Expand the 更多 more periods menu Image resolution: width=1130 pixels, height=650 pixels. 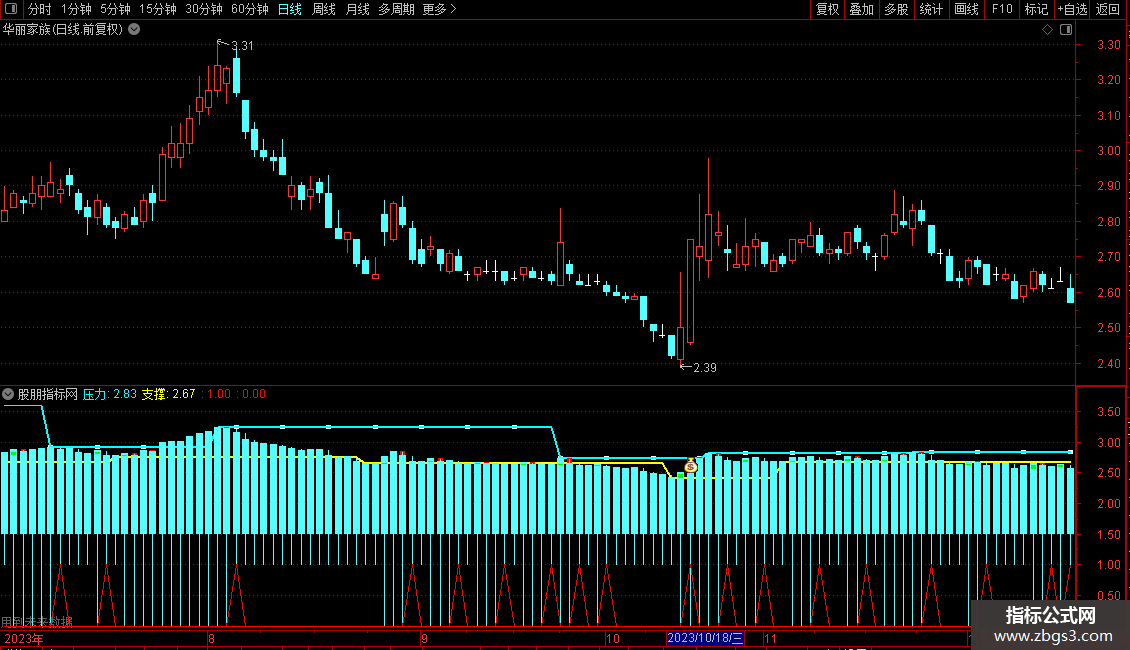[x=439, y=9]
